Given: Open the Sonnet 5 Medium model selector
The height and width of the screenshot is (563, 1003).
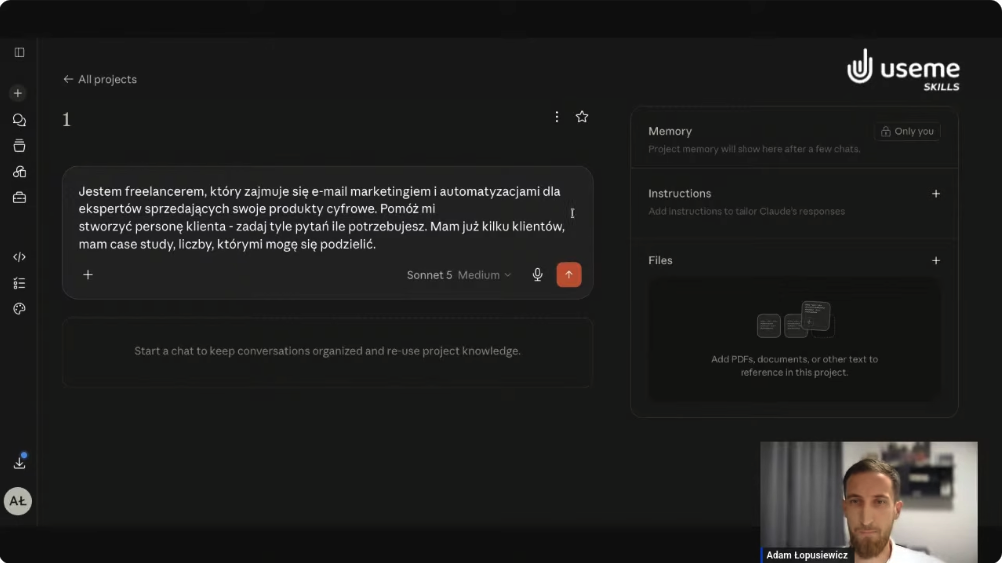Looking at the screenshot, I should (x=459, y=275).
